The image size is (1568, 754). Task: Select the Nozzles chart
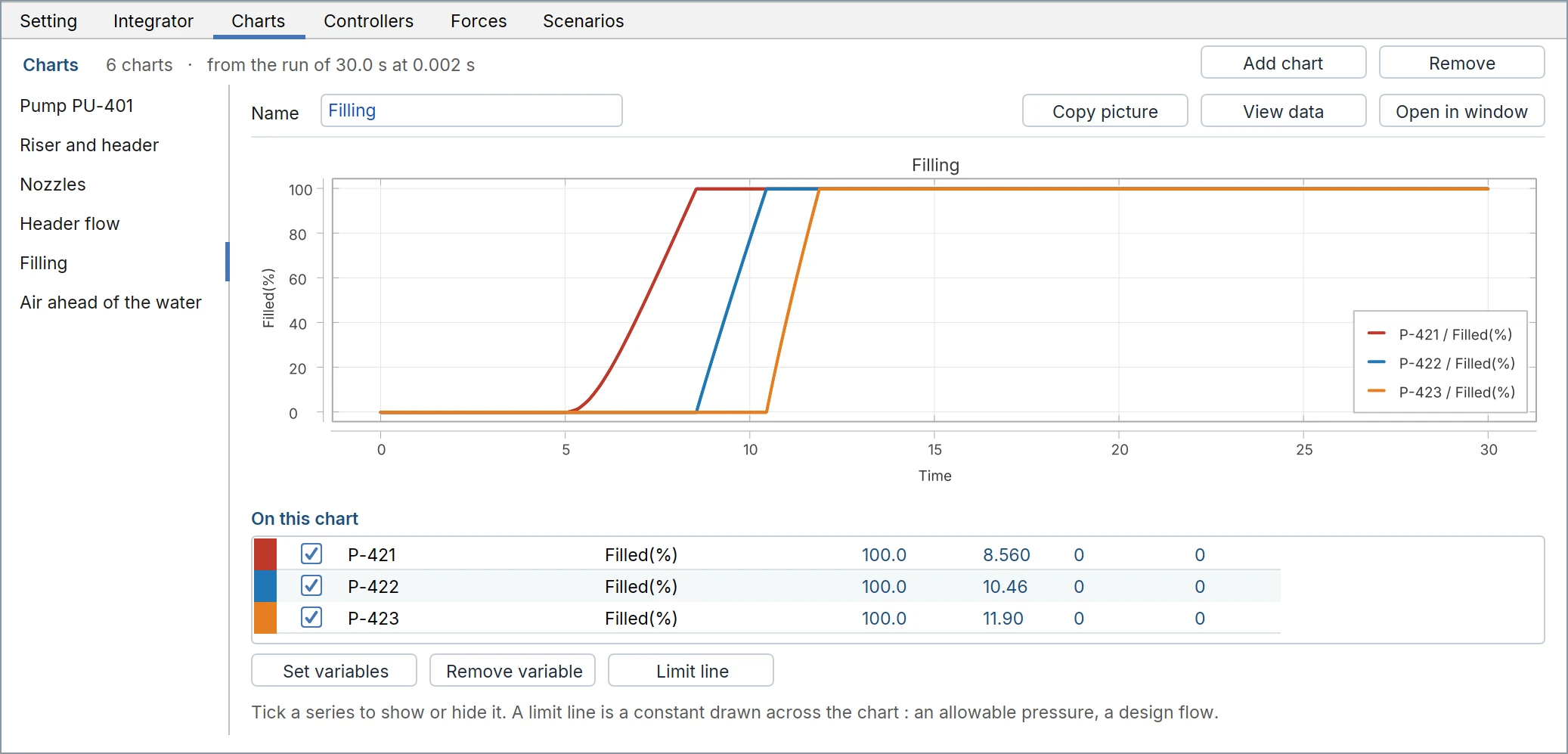coord(53,185)
